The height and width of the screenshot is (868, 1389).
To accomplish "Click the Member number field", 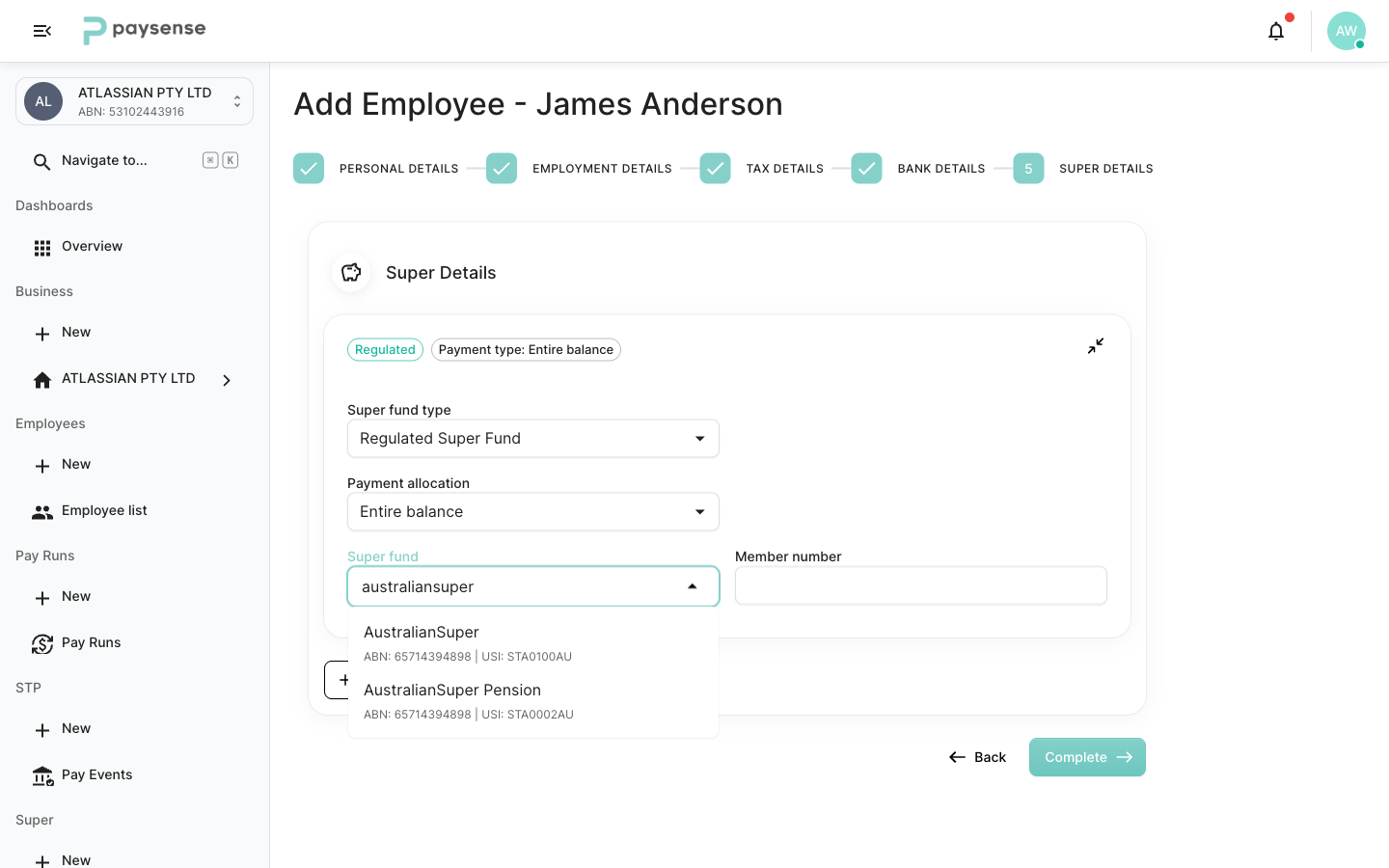I will pyautogui.click(x=921, y=585).
